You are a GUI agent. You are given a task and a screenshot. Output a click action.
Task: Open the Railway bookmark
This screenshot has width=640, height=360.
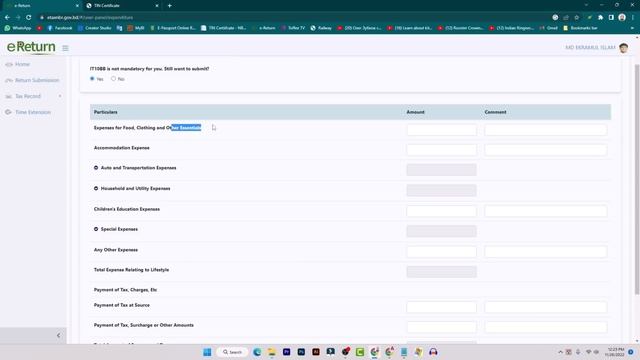point(321,28)
